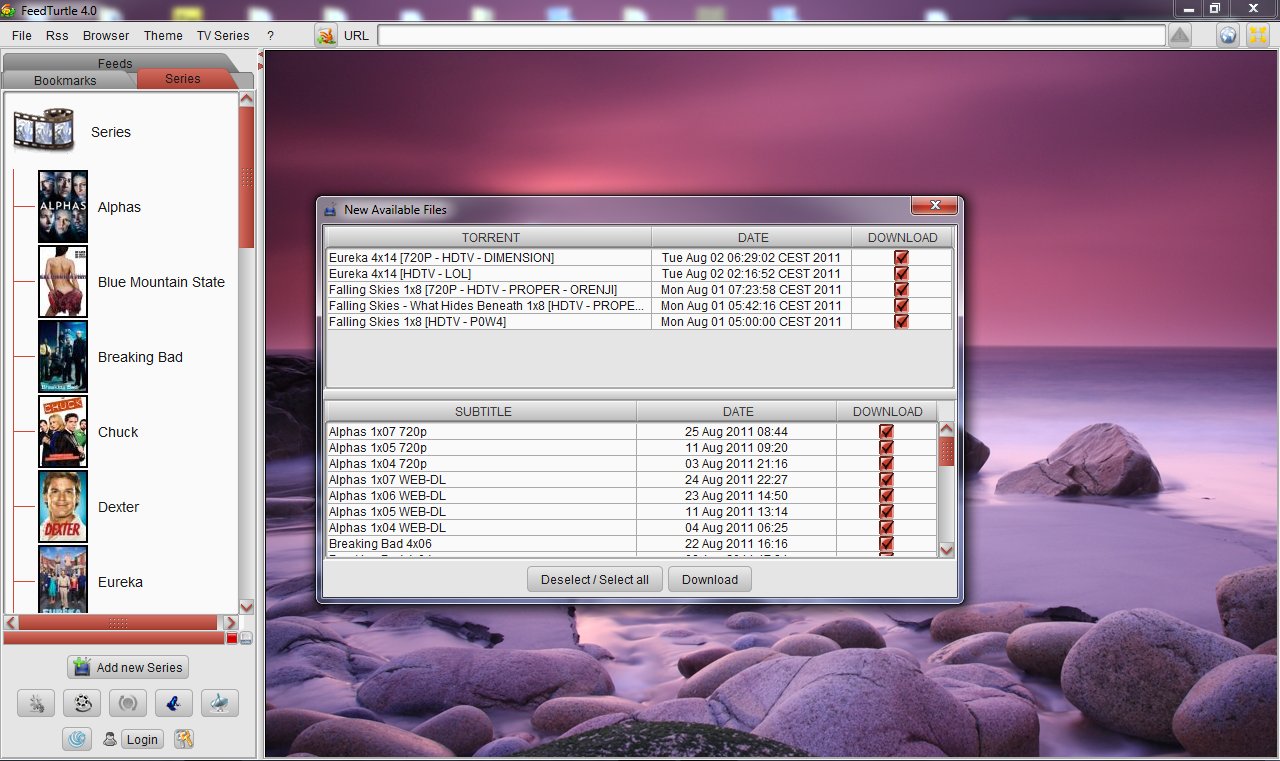Viewport: 1280px width, 761px height.
Task: Select the Blue Mountain State poster thumbnail
Action: (63, 282)
